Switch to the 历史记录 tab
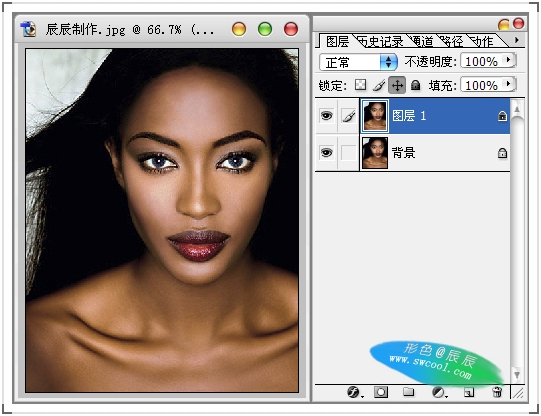The width and height of the screenshot is (541, 416). coord(381,42)
